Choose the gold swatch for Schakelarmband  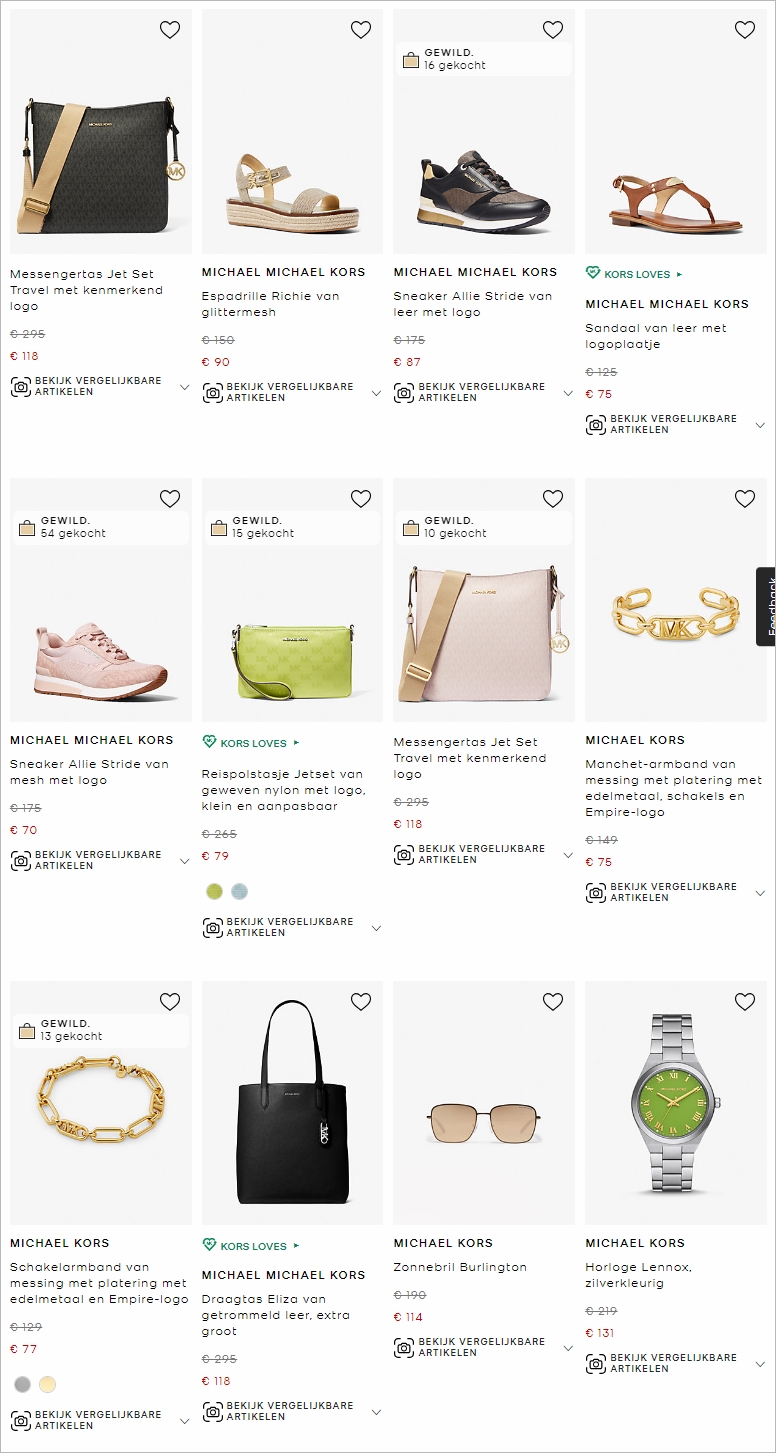(x=47, y=1385)
